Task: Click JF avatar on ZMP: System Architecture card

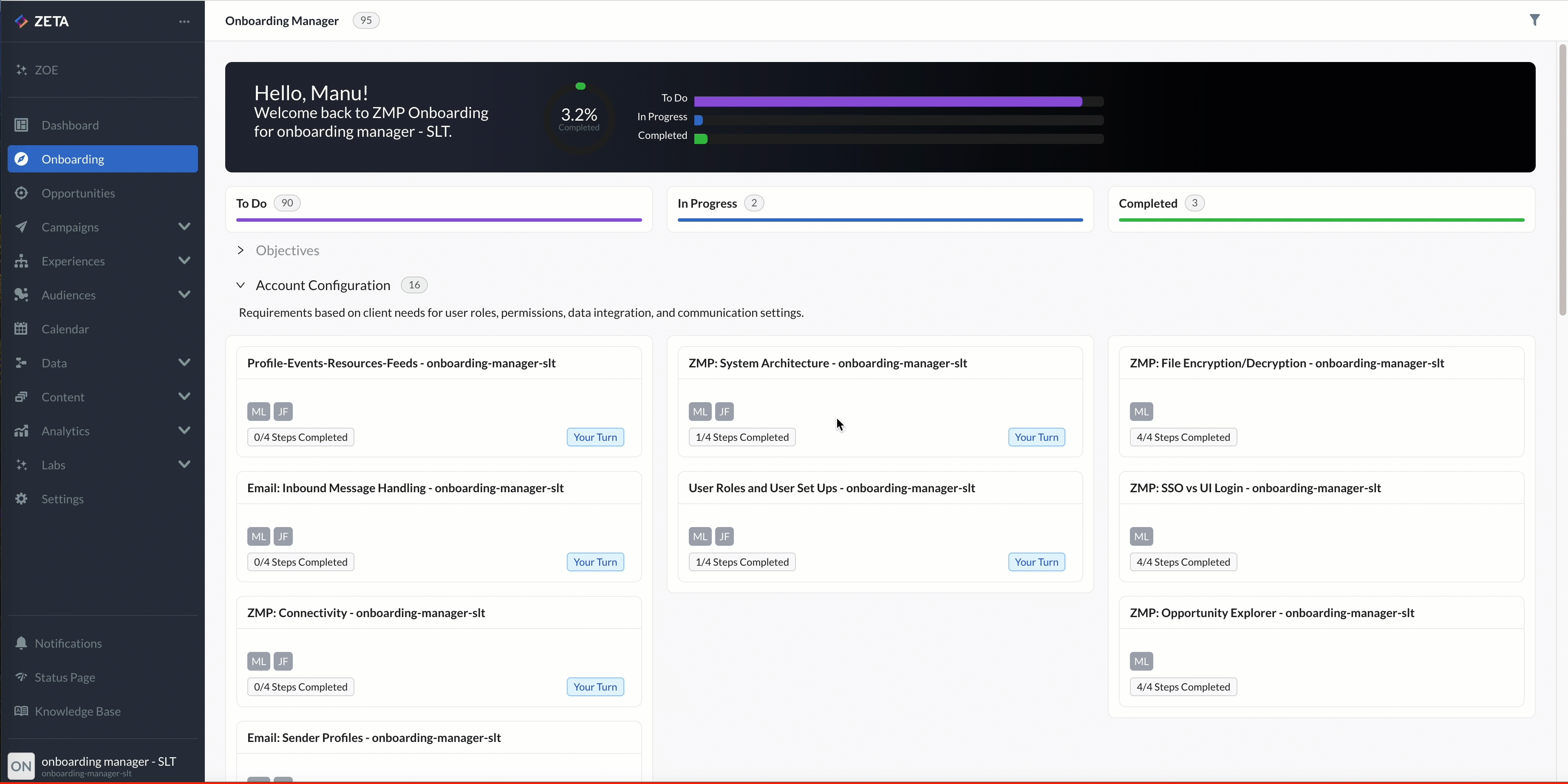Action: pos(725,412)
